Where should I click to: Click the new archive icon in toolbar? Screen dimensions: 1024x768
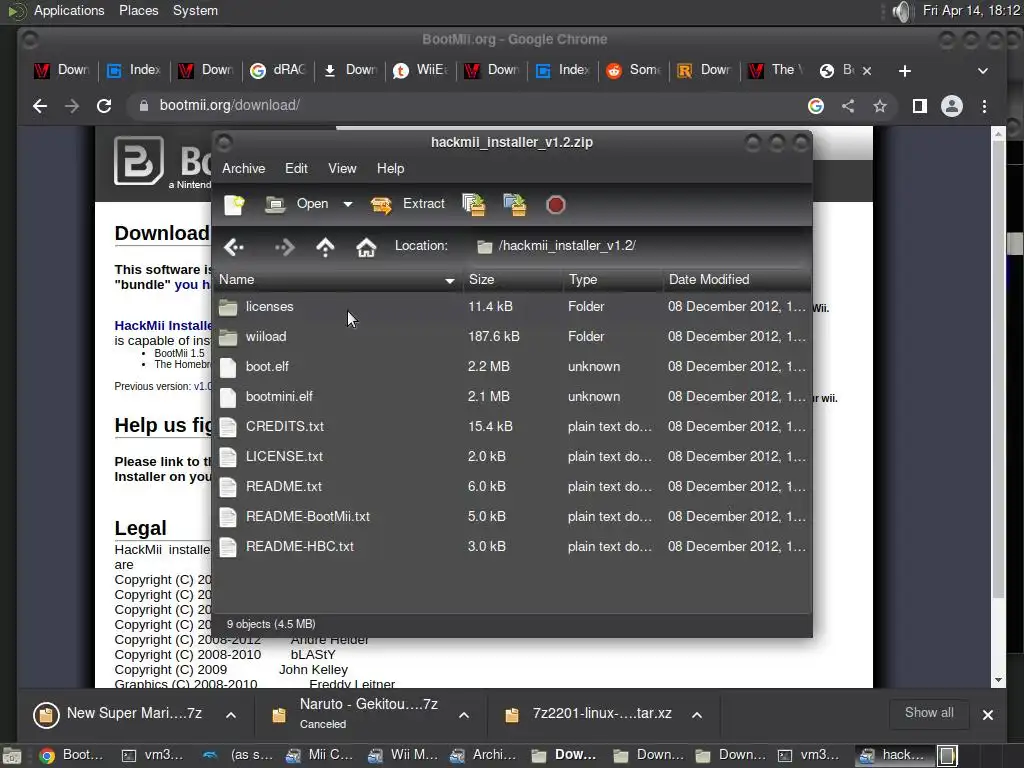pyautogui.click(x=234, y=204)
